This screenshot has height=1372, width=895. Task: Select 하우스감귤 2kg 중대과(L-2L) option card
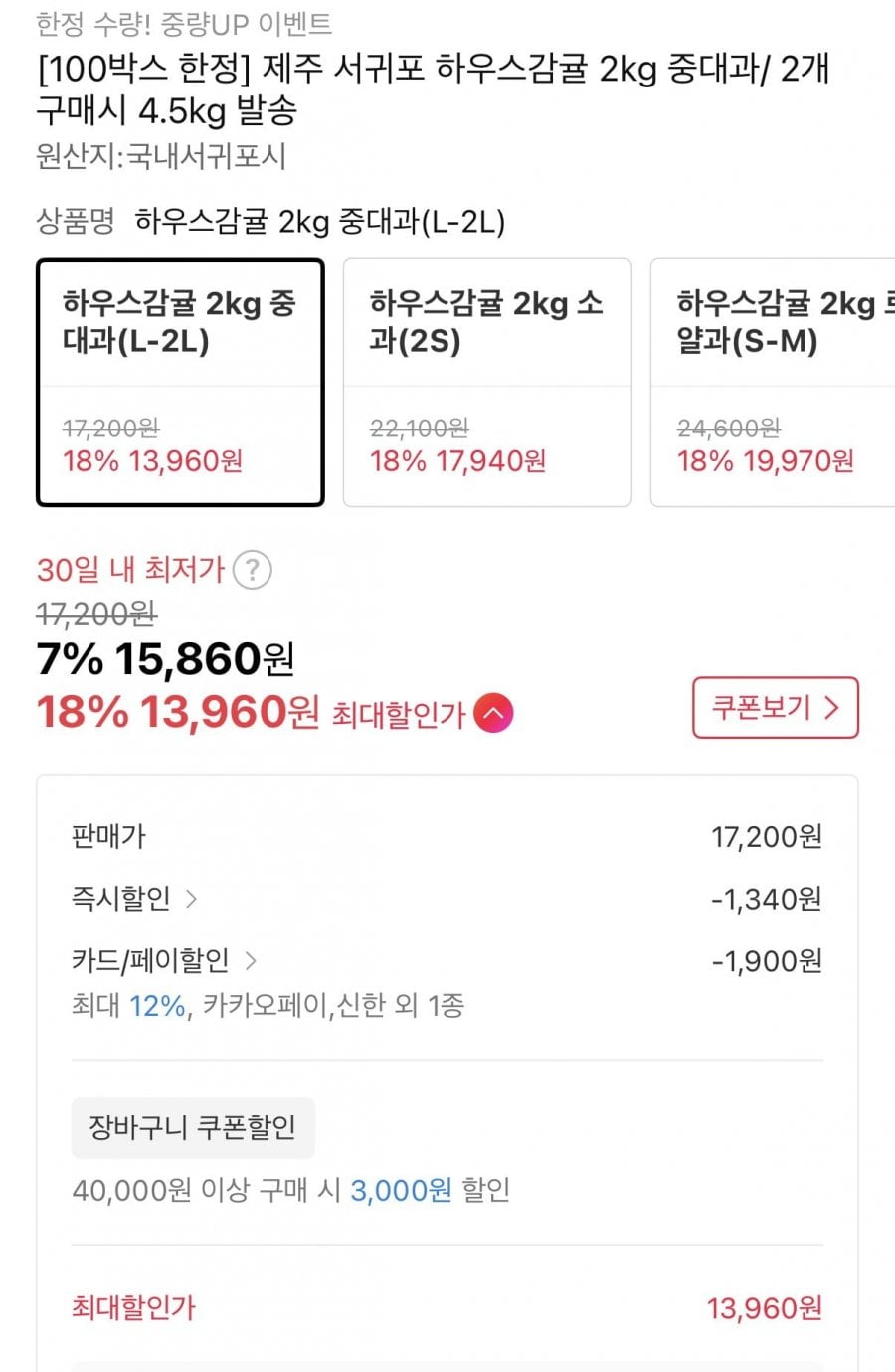180,383
